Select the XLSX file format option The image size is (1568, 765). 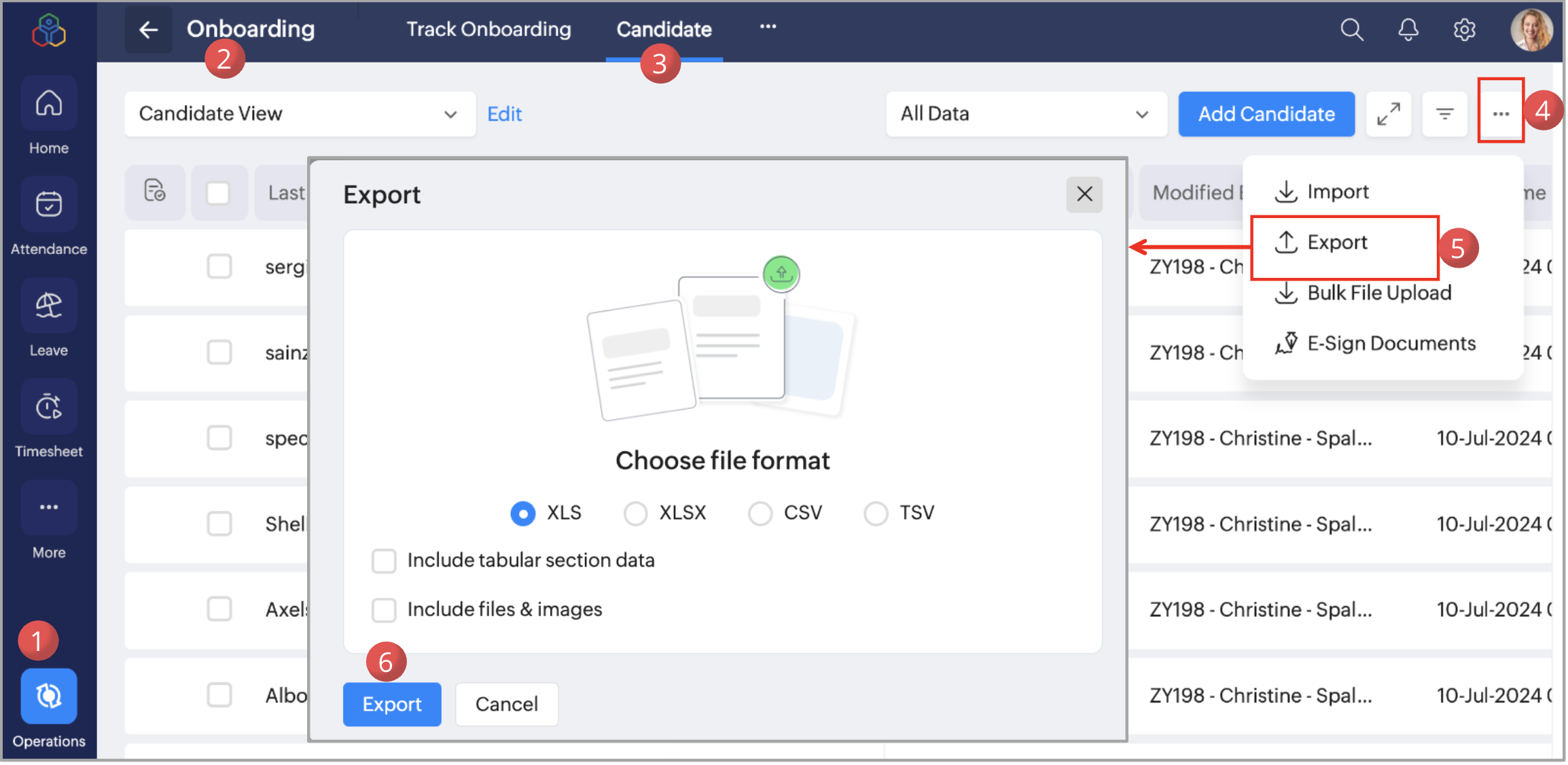(635, 513)
